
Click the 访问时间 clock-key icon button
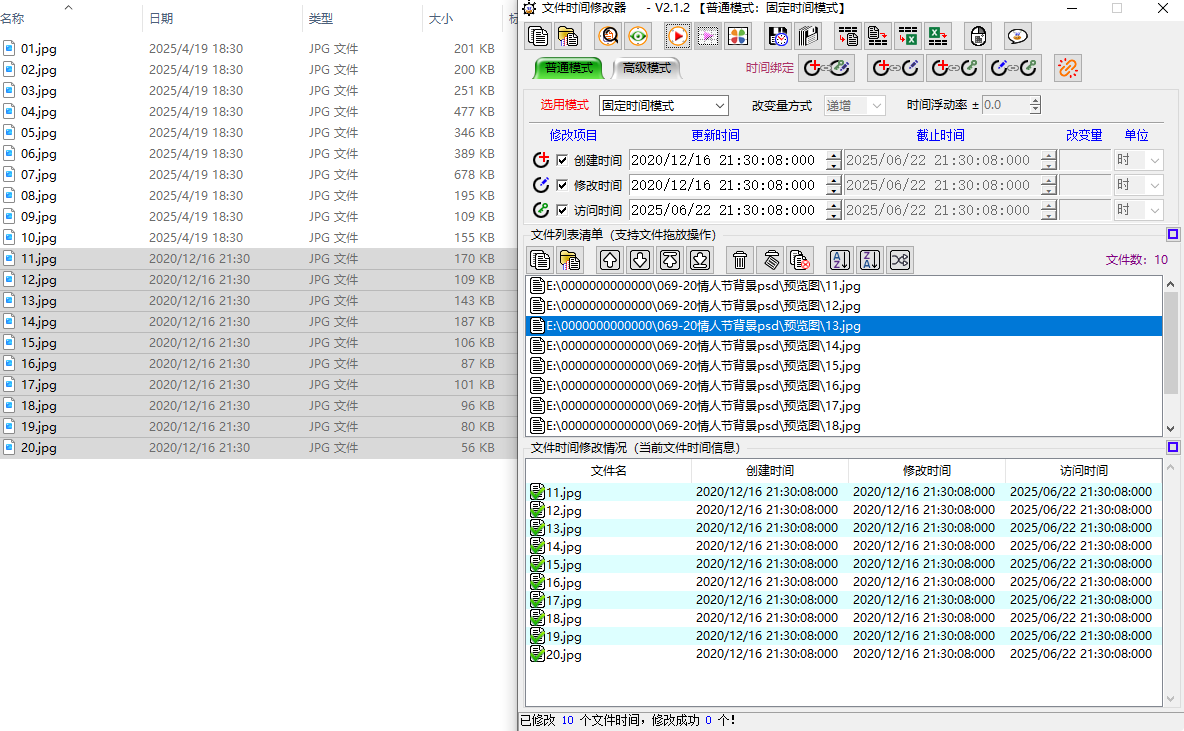pos(541,210)
